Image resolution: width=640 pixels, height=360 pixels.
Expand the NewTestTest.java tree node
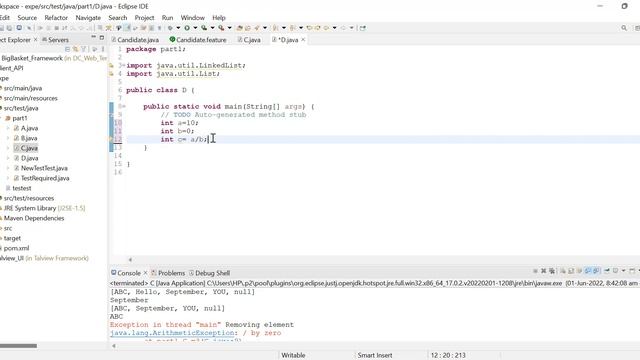tap(8, 168)
